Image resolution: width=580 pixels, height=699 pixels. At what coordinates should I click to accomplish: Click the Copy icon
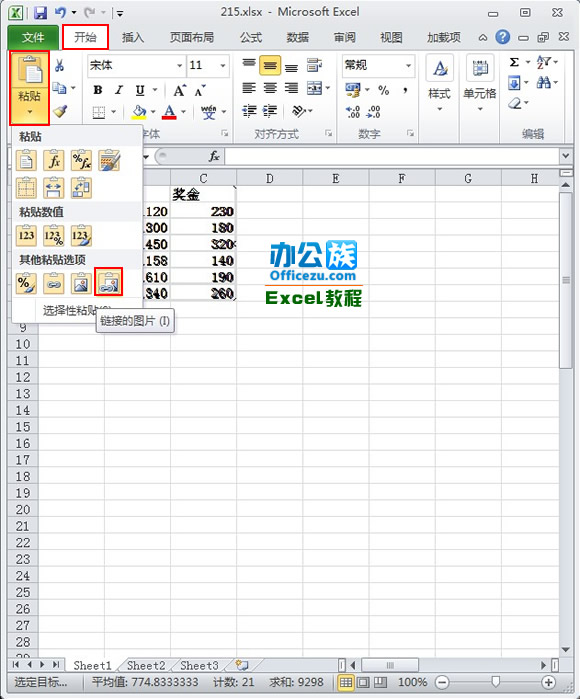[x=59, y=88]
